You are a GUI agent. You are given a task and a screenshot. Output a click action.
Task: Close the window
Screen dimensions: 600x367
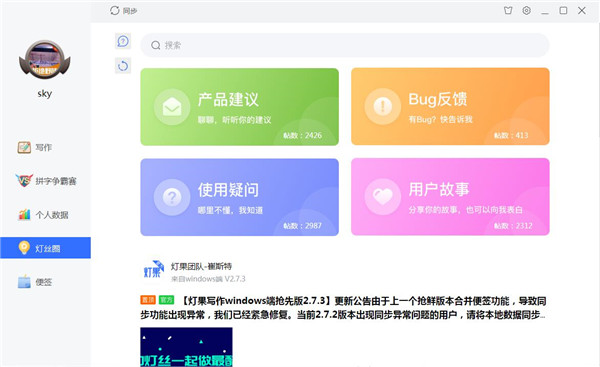click(582, 11)
